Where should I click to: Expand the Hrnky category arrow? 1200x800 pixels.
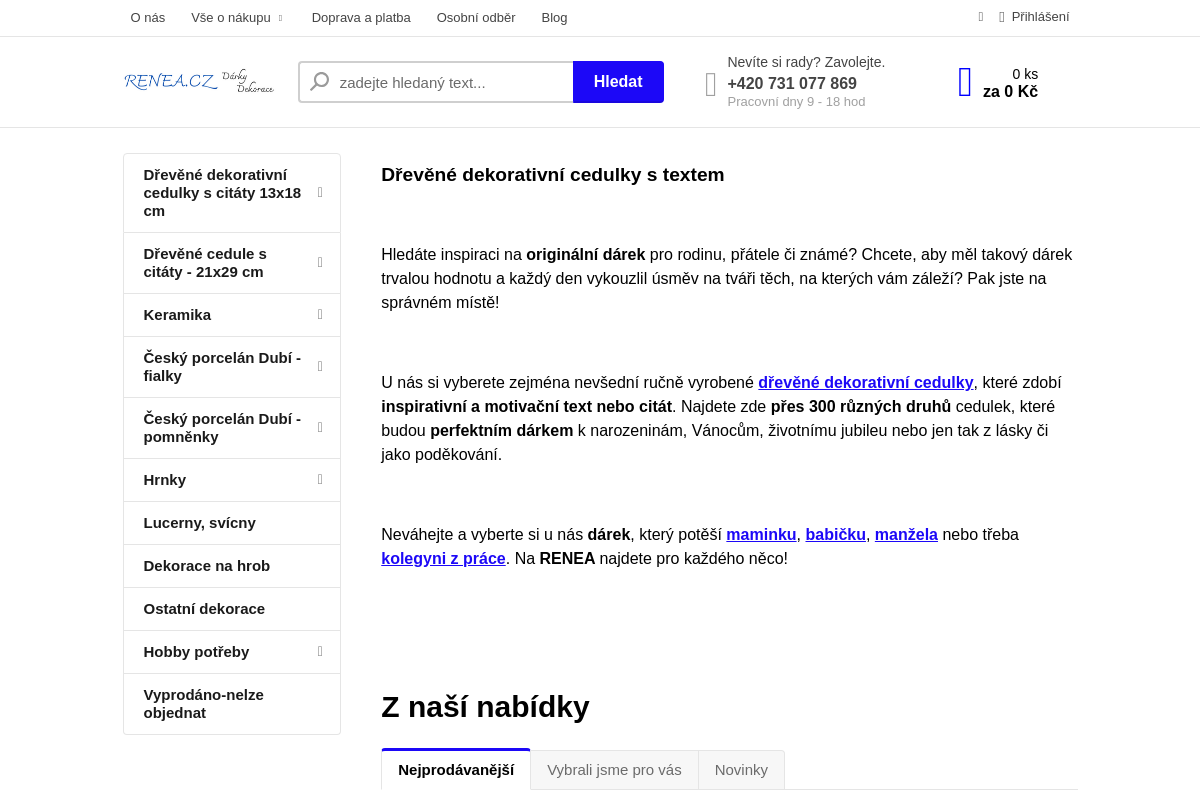coord(320,480)
